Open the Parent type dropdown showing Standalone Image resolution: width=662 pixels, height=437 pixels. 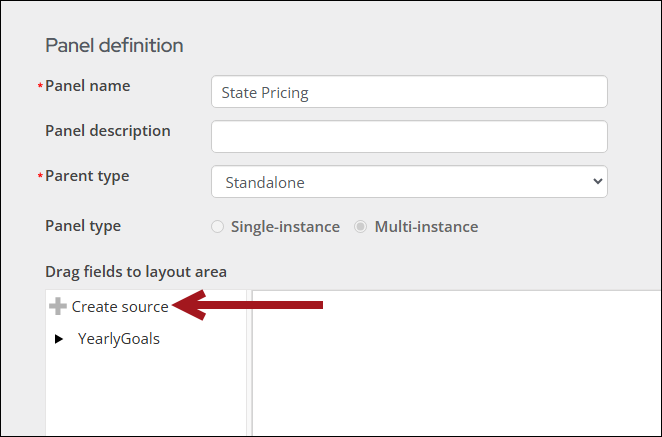(400, 182)
